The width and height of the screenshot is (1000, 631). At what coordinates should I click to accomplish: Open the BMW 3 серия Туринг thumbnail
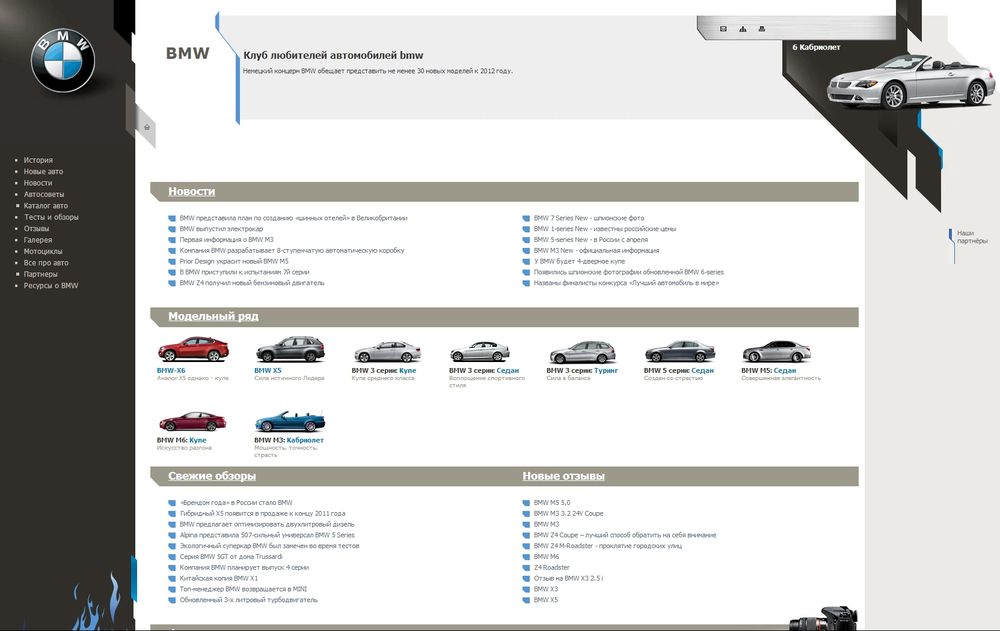(583, 352)
